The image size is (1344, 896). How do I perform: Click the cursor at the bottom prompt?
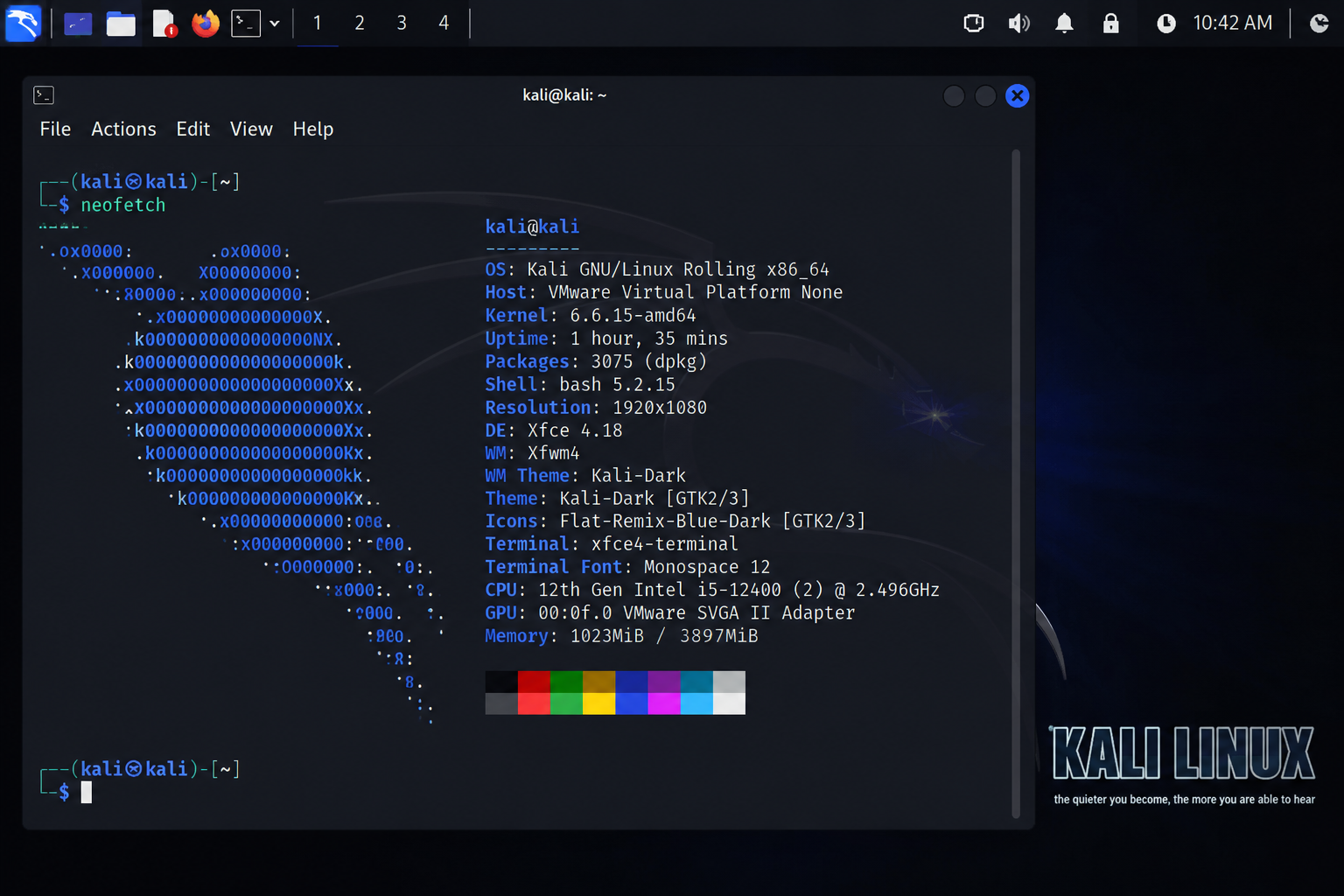click(86, 793)
